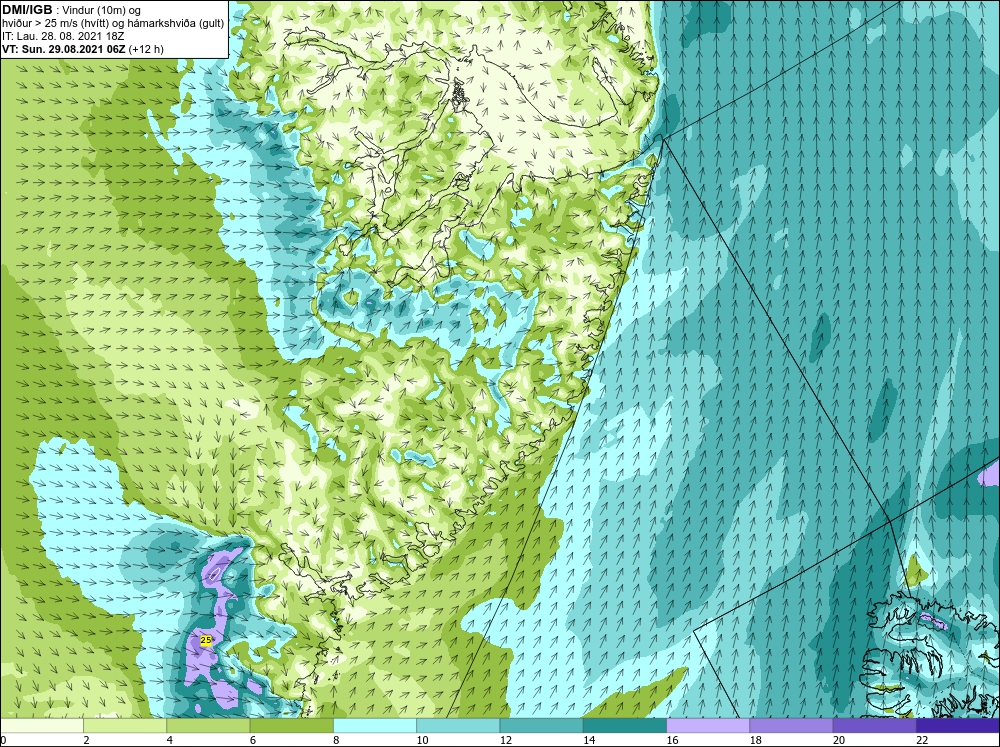Click the scale label 6
Screen dimensions: 1000x747
point(253,740)
